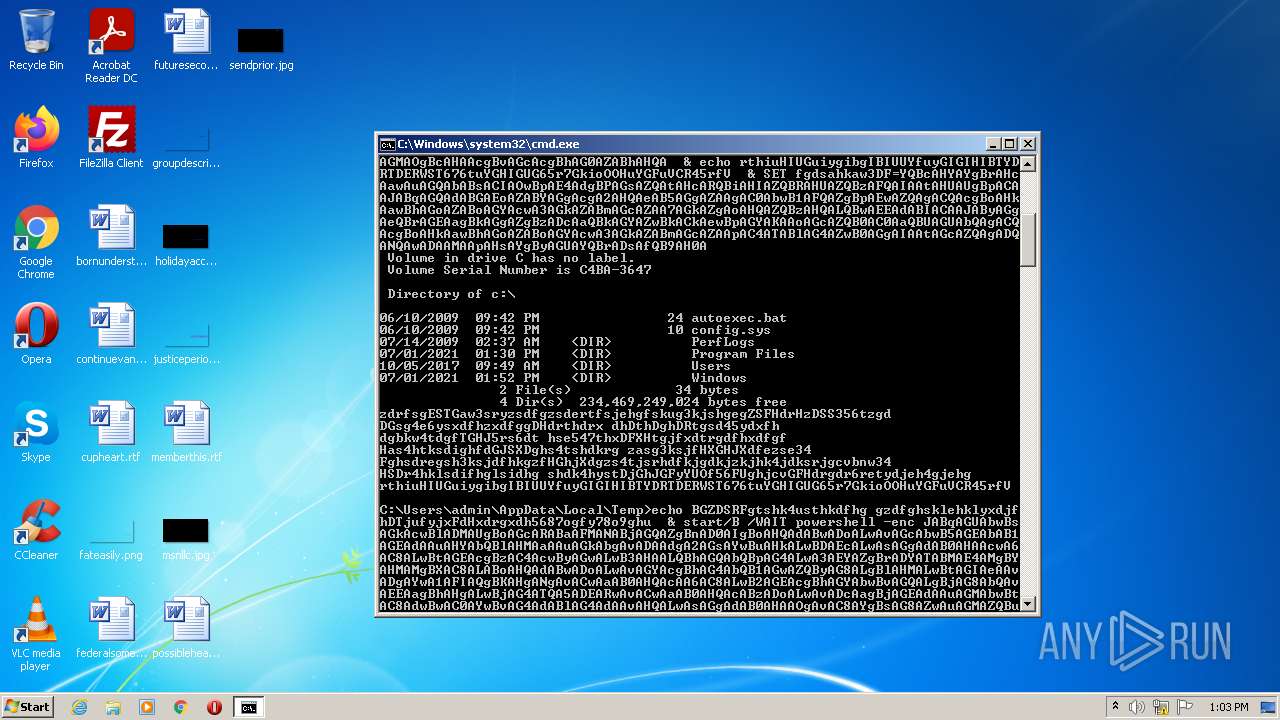Show hidden tray icons arrow

[1116, 707]
